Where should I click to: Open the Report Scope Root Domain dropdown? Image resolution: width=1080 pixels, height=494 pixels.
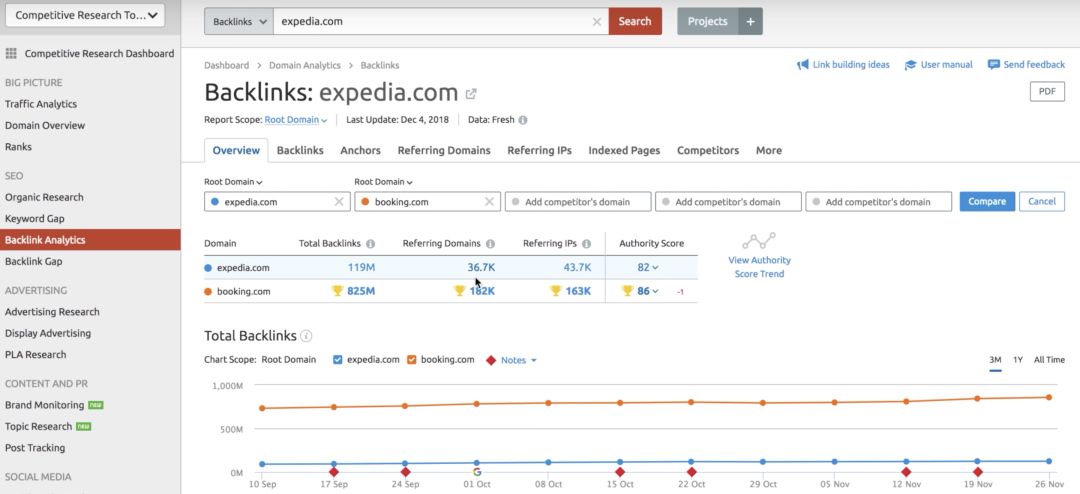click(x=296, y=120)
